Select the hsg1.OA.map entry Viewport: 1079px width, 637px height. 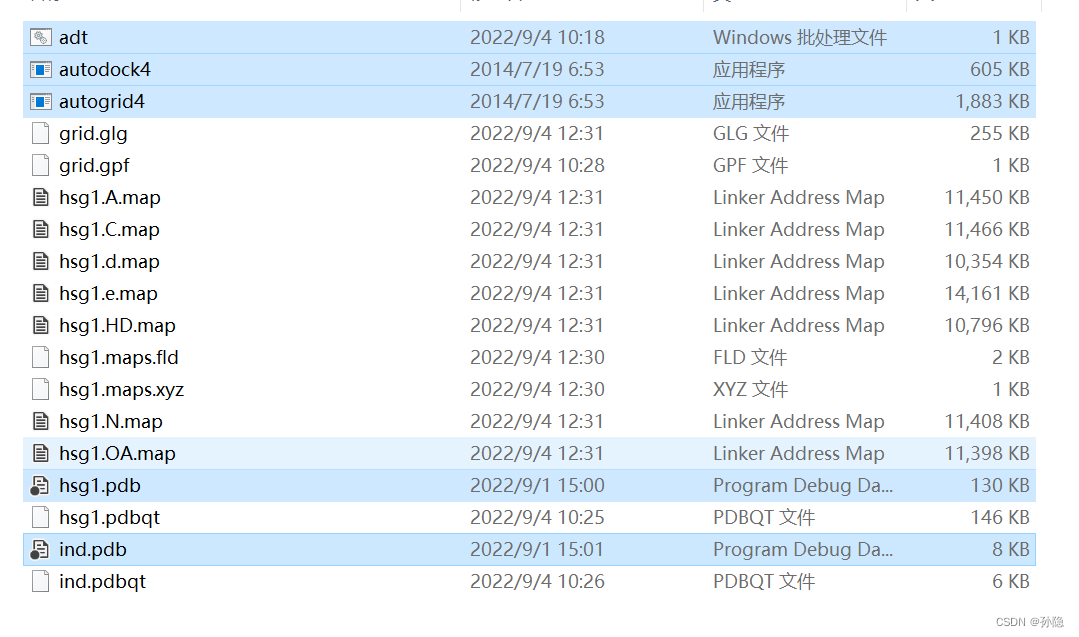pos(115,453)
